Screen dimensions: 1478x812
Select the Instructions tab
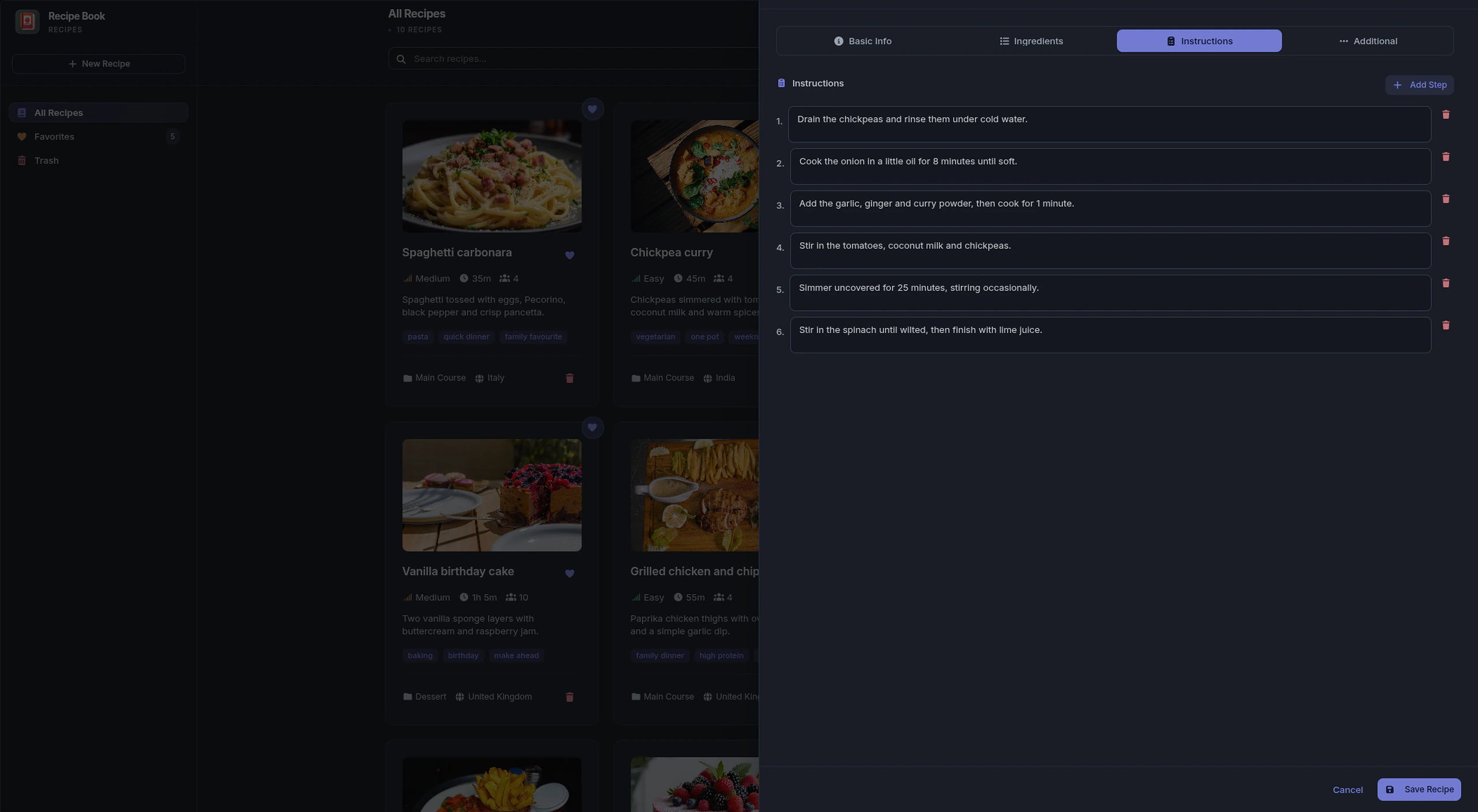[1199, 41]
